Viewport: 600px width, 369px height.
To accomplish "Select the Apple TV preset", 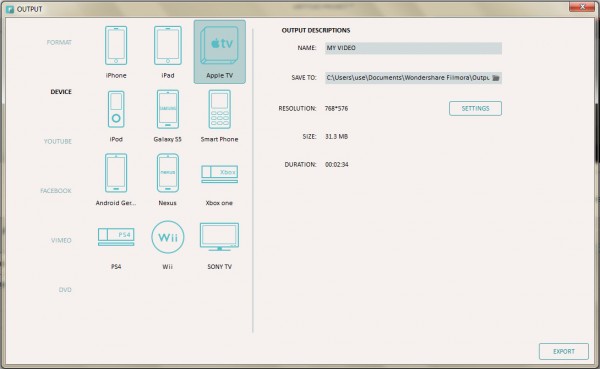I will tap(220, 52).
